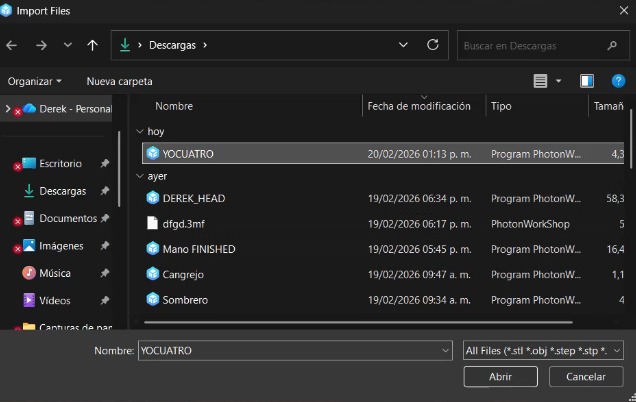Open Imágenes in the sidebar

61,246
